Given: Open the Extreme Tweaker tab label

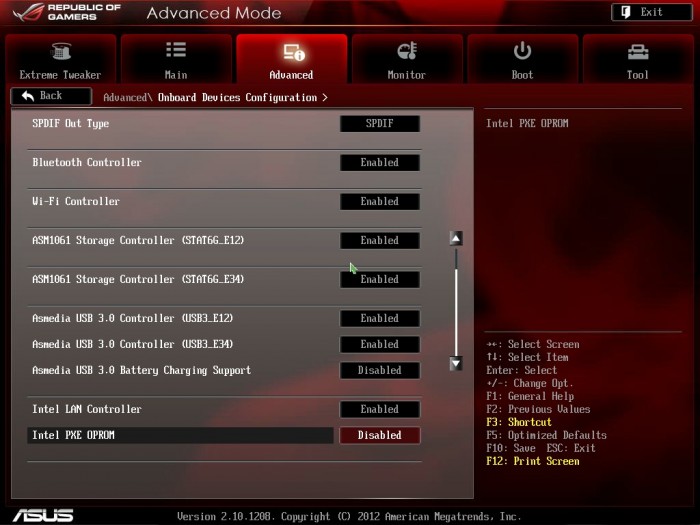Looking at the screenshot, I should (60, 75).
